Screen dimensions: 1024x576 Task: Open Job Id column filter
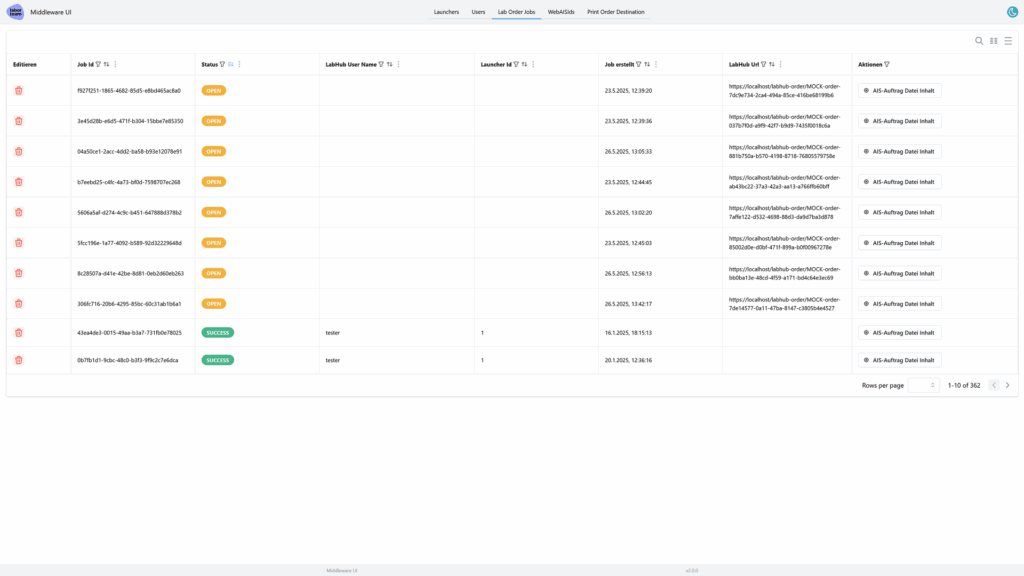coord(98,65)
